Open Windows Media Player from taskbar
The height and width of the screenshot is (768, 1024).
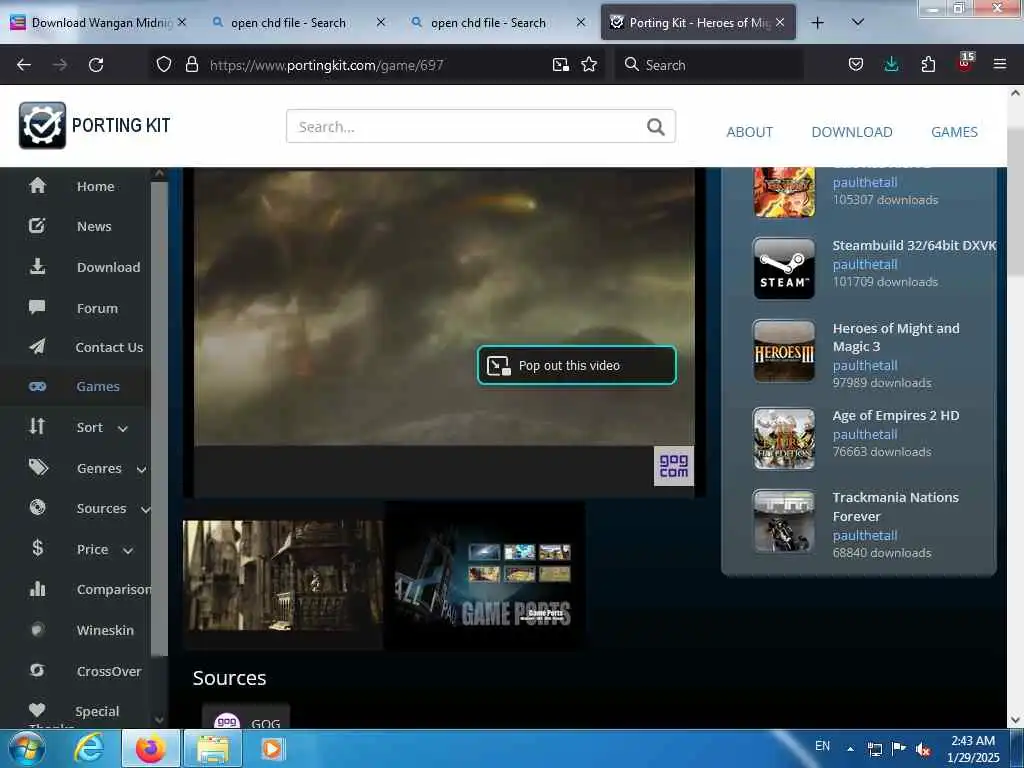click(272, 748)
